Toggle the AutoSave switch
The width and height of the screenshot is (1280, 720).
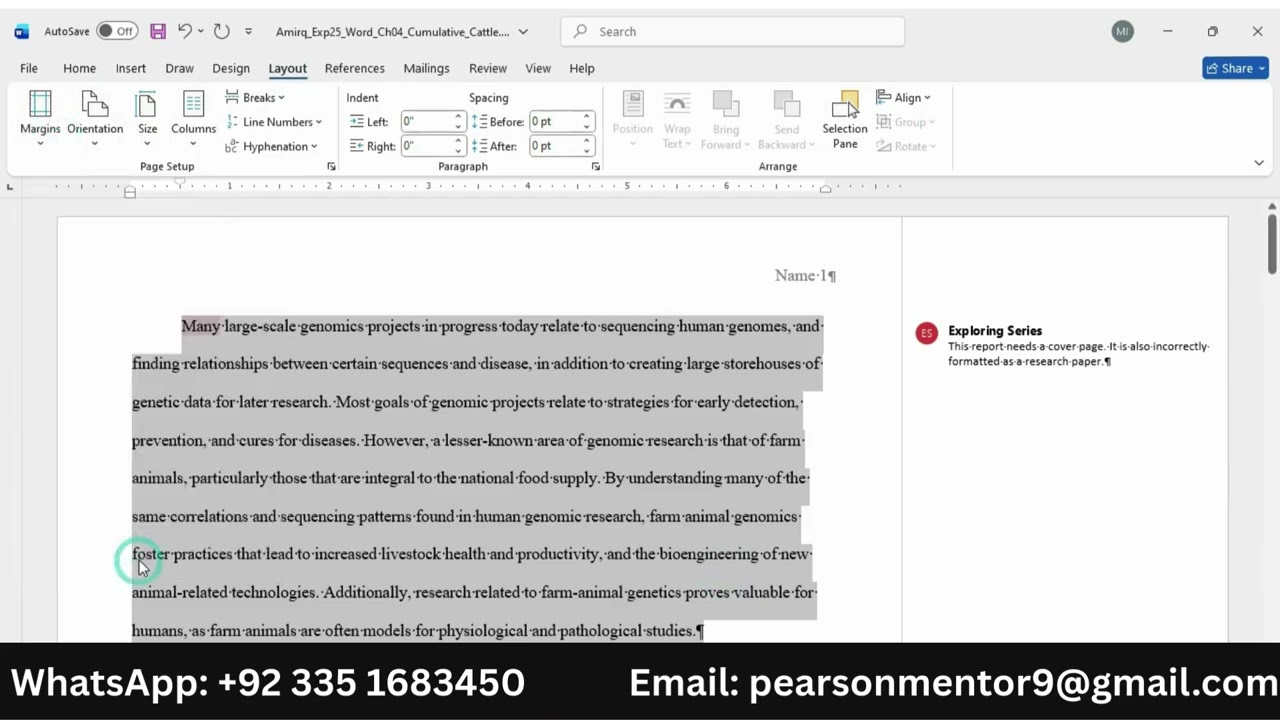click(x=117, y=31)
